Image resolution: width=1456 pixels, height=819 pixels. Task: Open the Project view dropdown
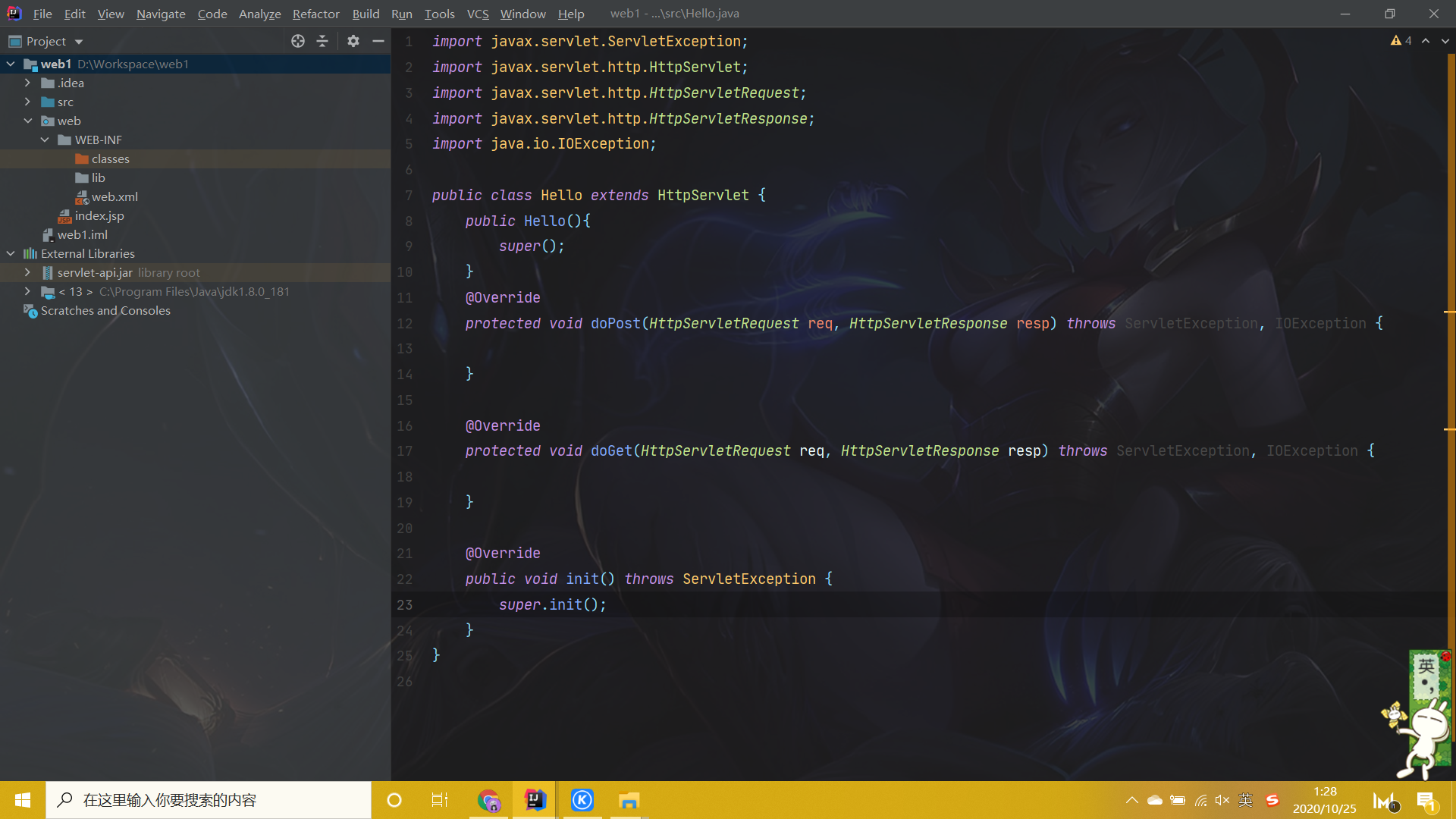coord(79,42)
